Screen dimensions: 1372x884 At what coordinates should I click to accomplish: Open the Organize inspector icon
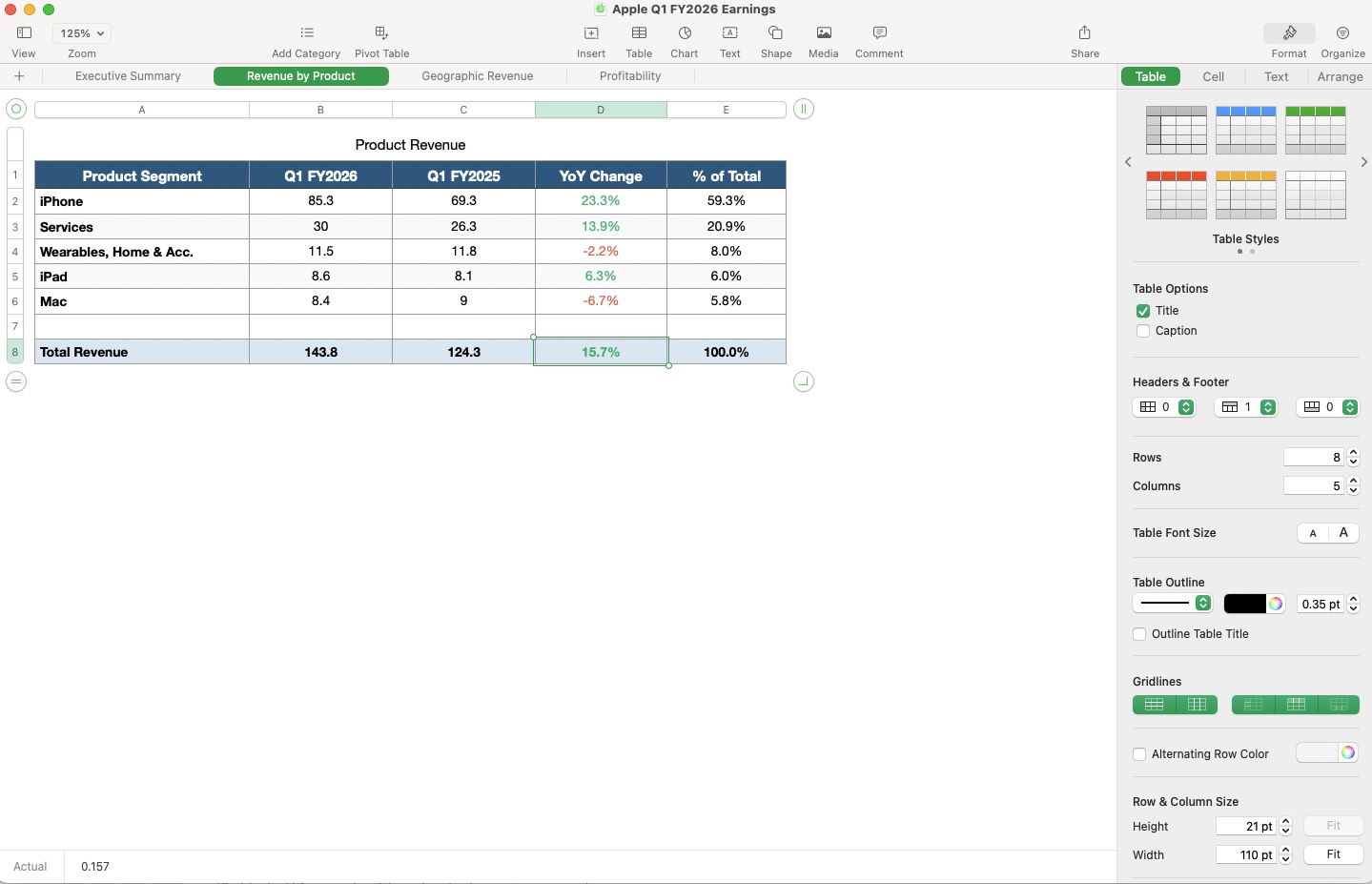(1342, 33)
